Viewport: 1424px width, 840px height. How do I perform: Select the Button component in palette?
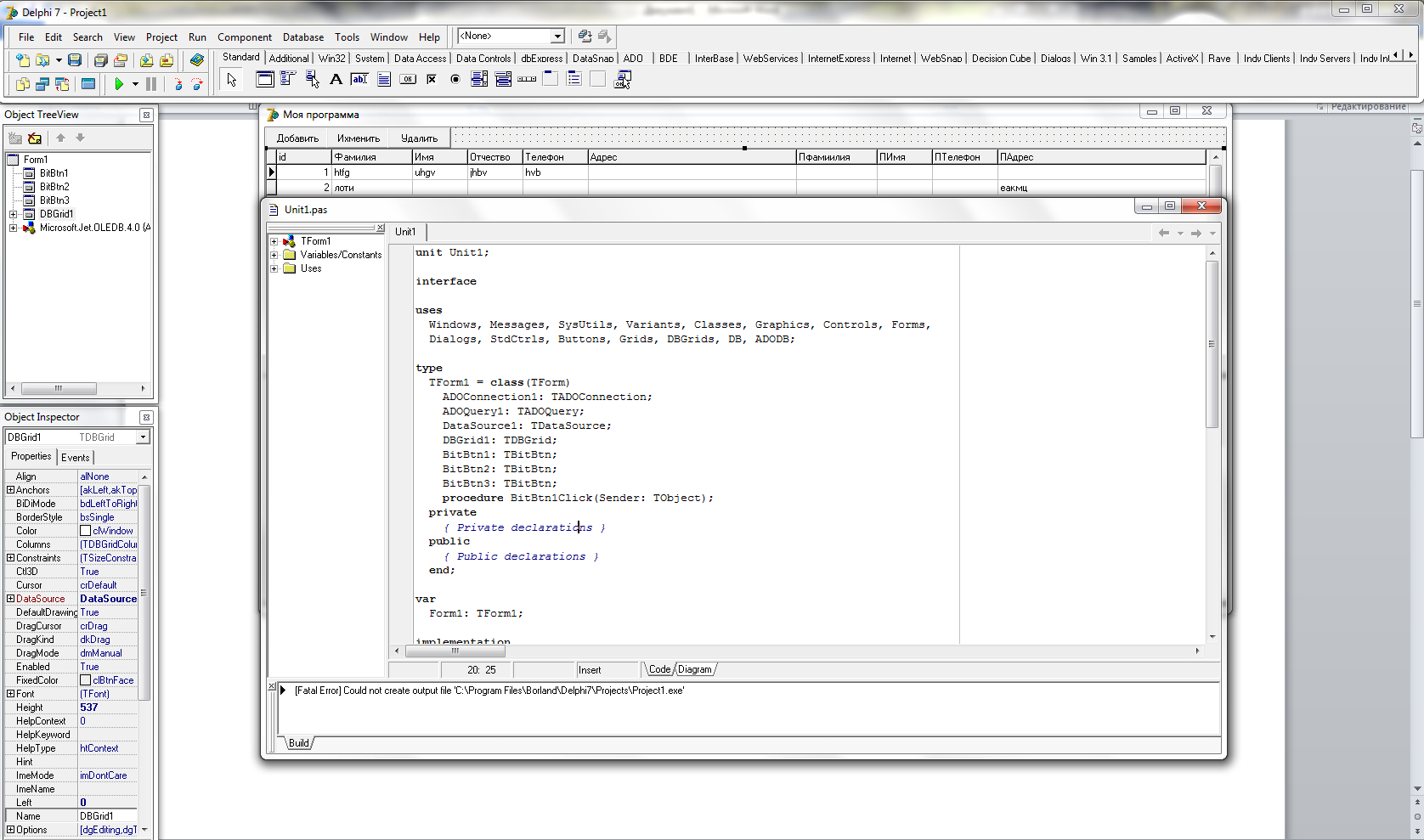click(x=408, y=79)
